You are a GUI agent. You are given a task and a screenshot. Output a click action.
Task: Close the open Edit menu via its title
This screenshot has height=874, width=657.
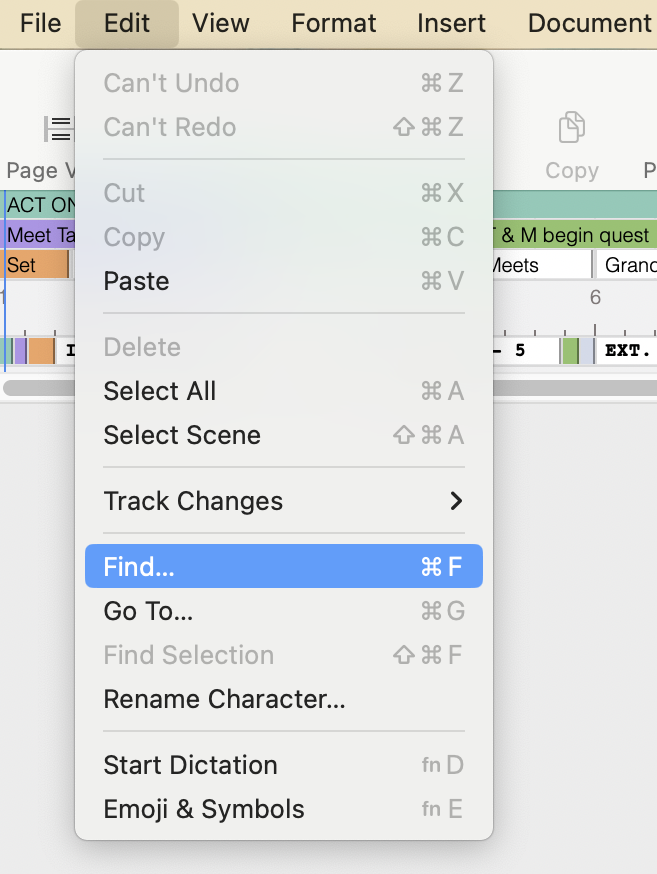pos(127,23)
